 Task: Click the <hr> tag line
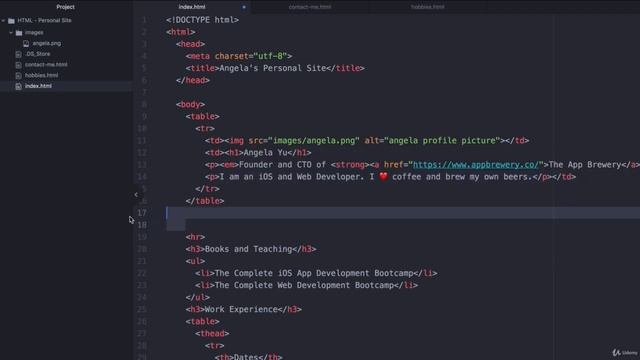click(195, 237)
